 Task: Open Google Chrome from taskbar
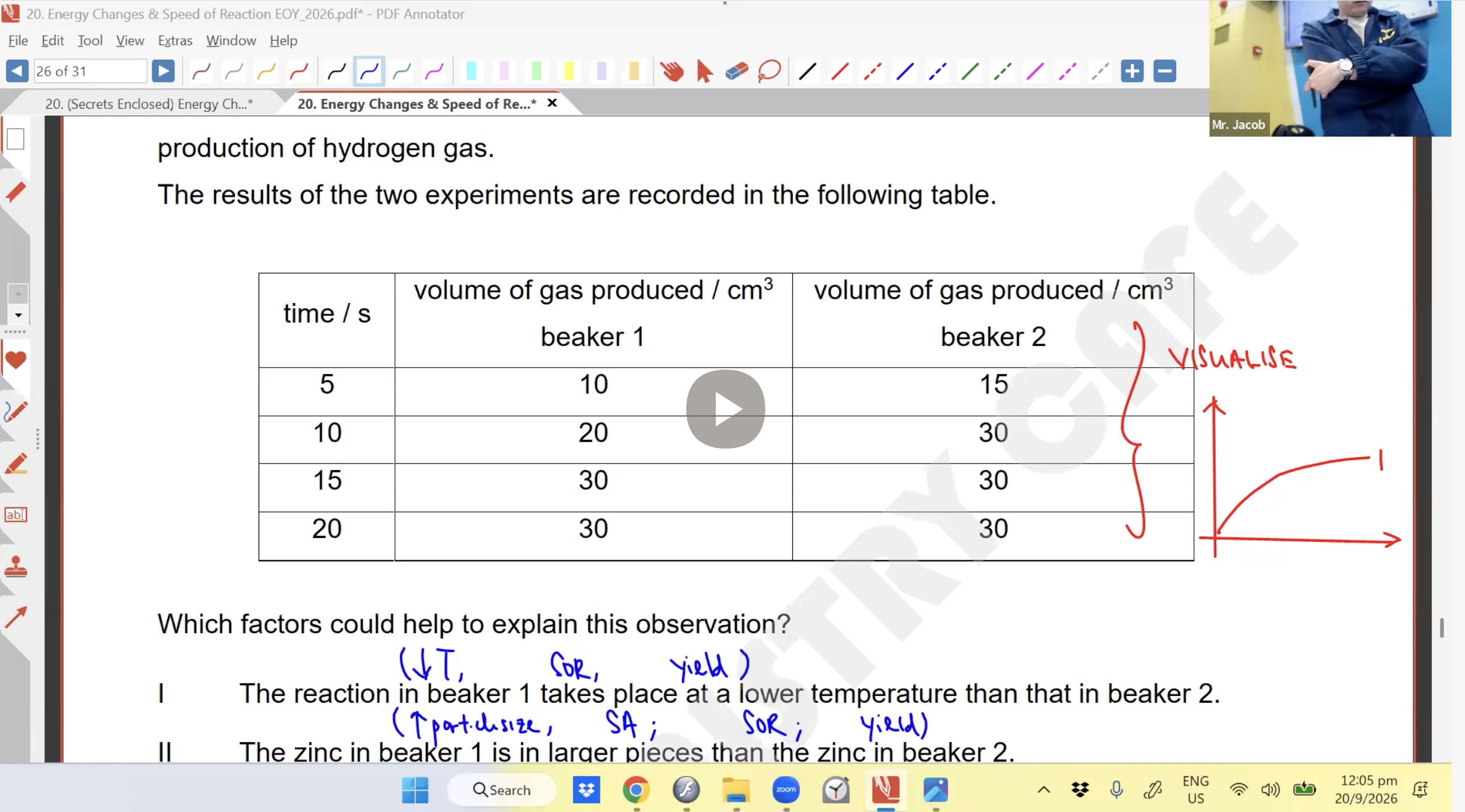(x=636, y=790)
